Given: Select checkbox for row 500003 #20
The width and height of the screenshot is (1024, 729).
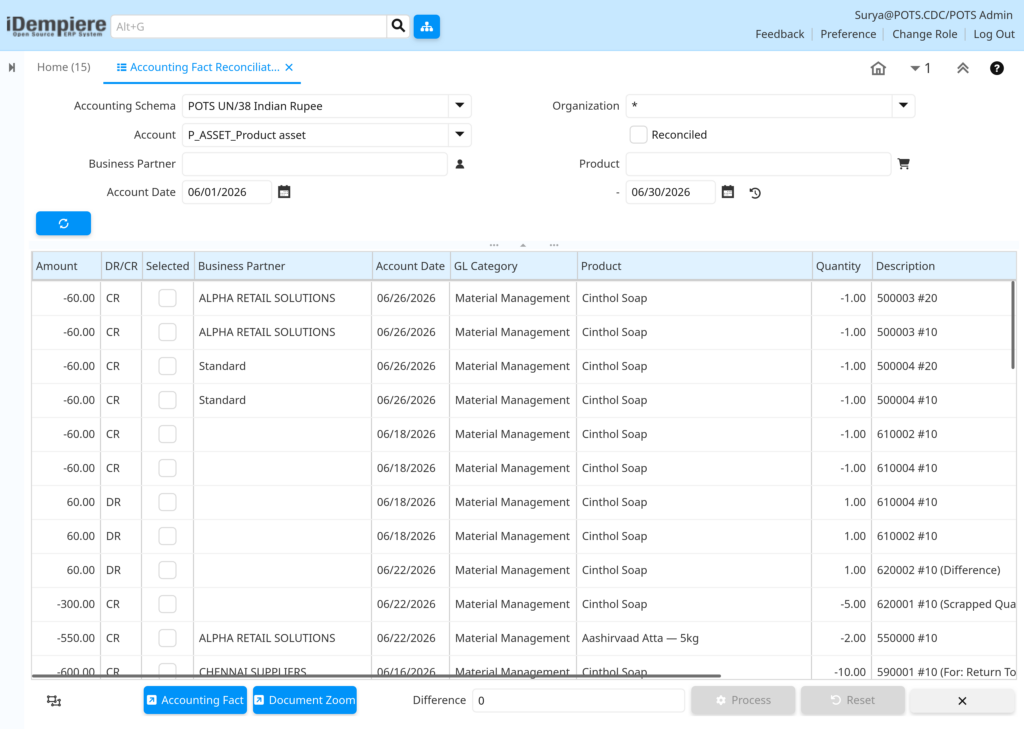Looking at the screenshot, I should tap(167, 298).
